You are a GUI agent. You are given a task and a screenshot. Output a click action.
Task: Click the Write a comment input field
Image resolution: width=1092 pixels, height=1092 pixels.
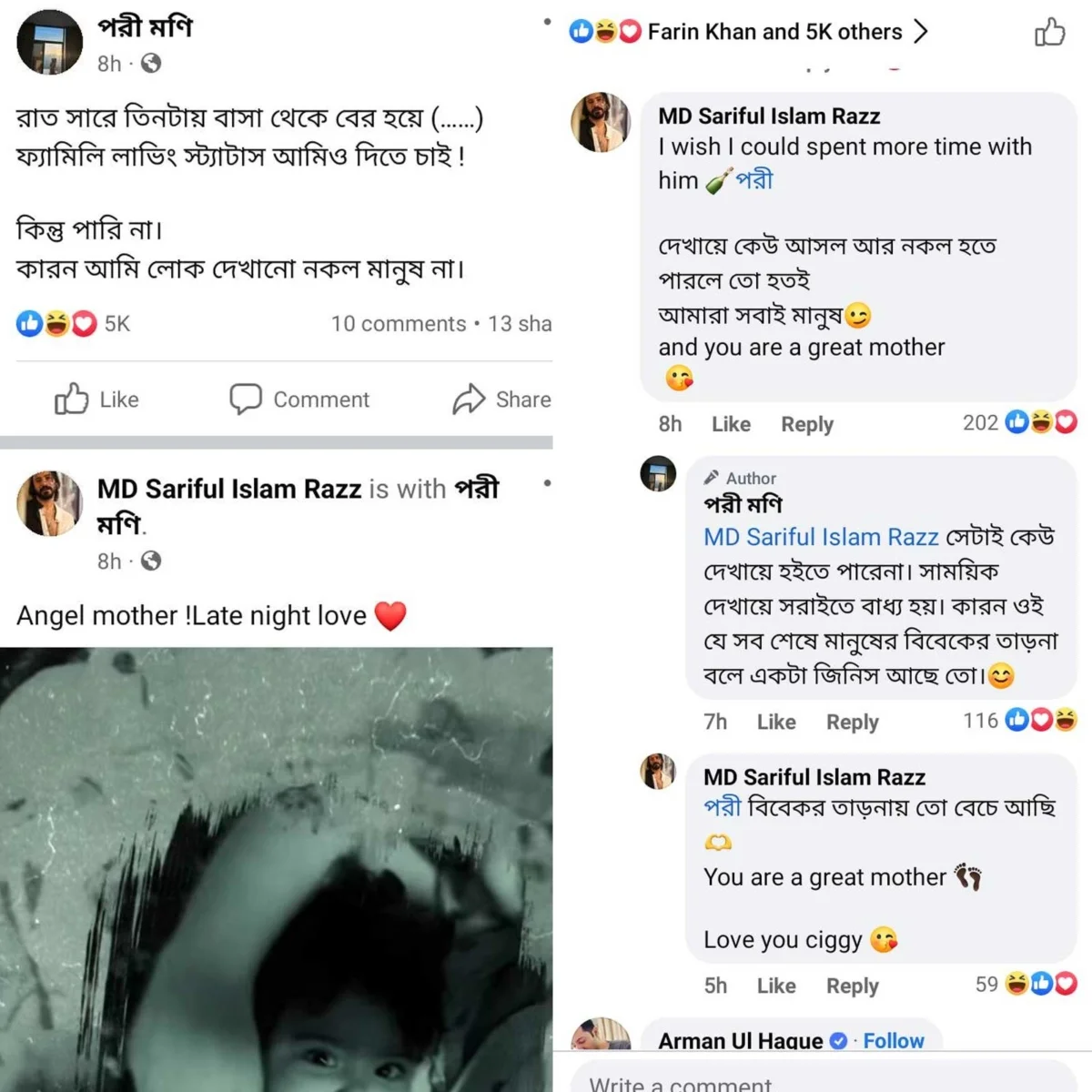click(x=819, y=1081)
